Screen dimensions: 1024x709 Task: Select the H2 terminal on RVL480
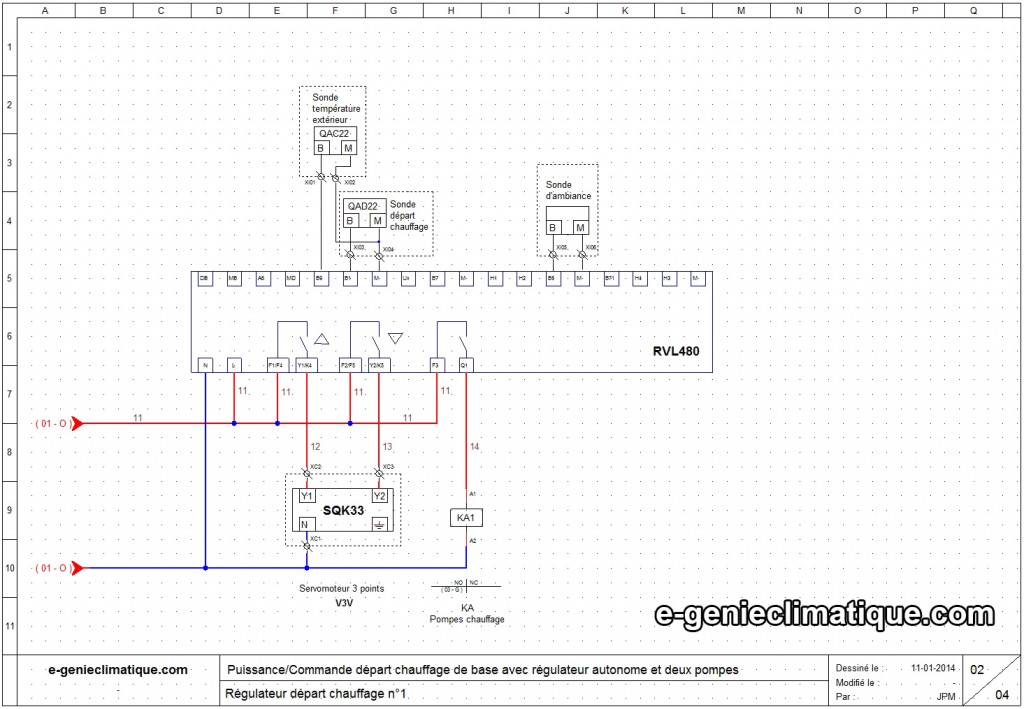point(522,279)
